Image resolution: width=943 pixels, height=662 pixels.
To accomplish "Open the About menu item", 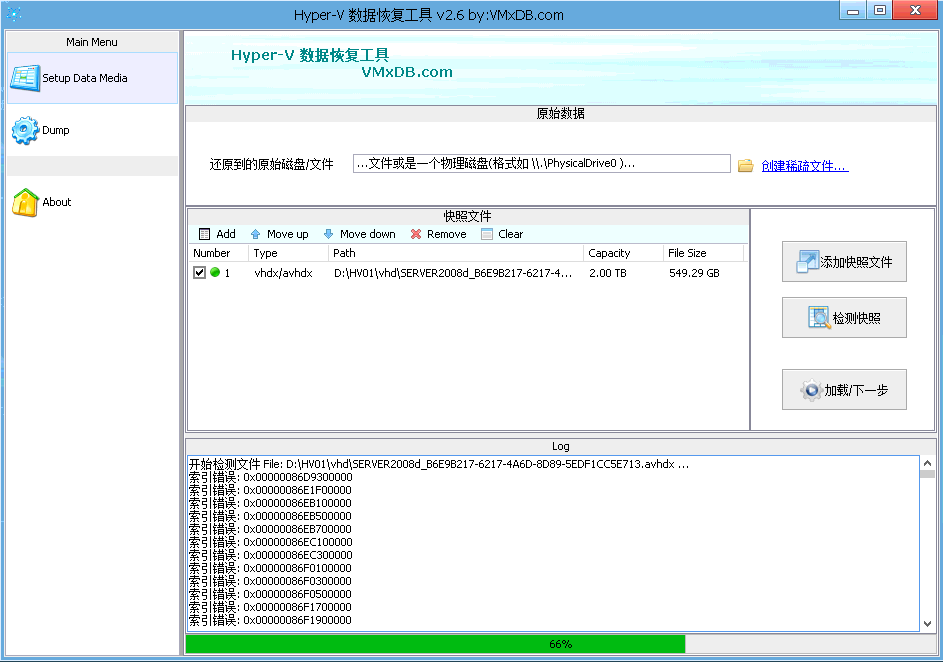I will [x=92, y=202].
